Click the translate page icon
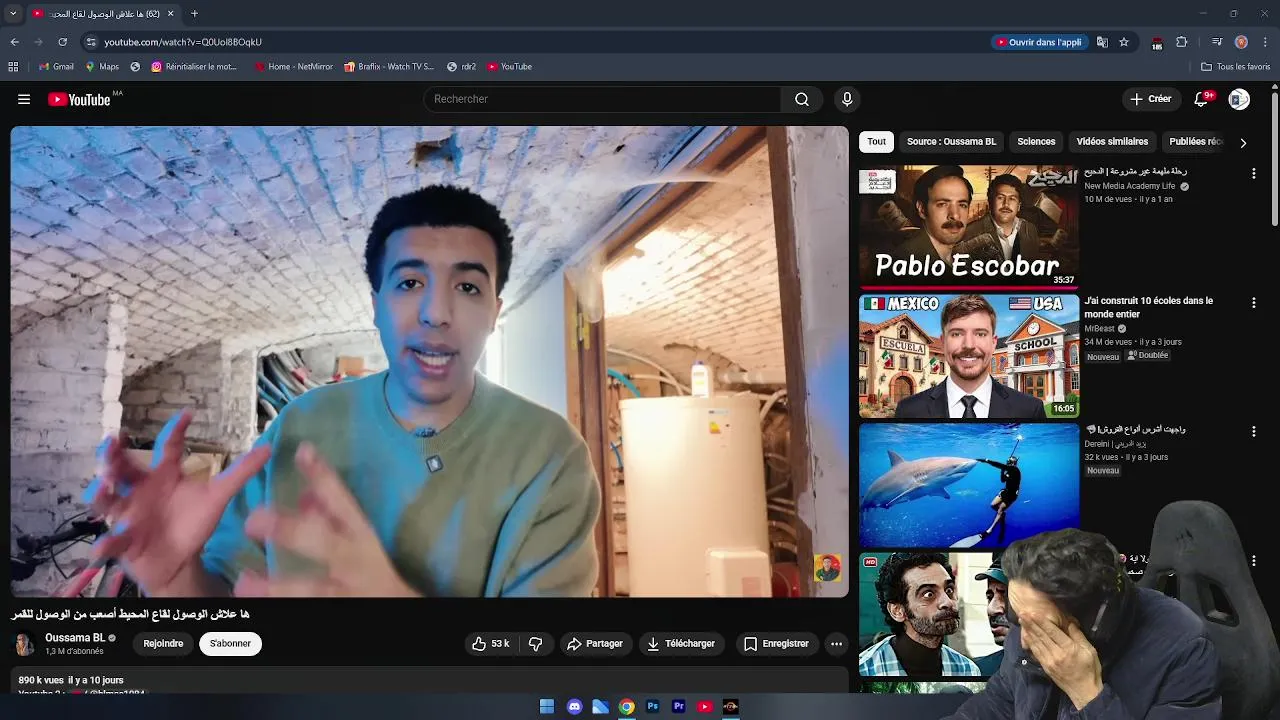1280x720 pixels. pyautogui.click(x=1102, y=42)
